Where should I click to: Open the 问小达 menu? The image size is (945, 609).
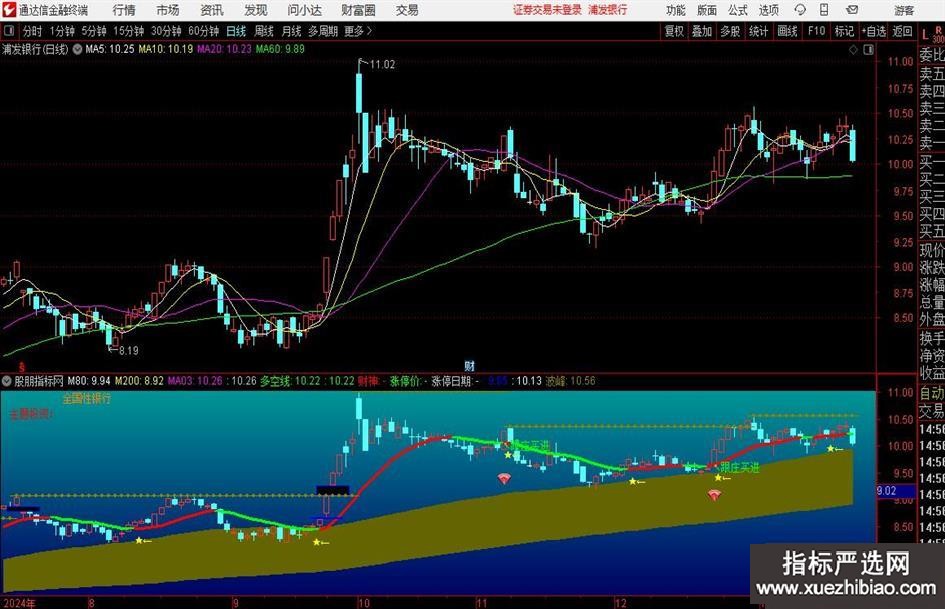click(x=304, y=10)
